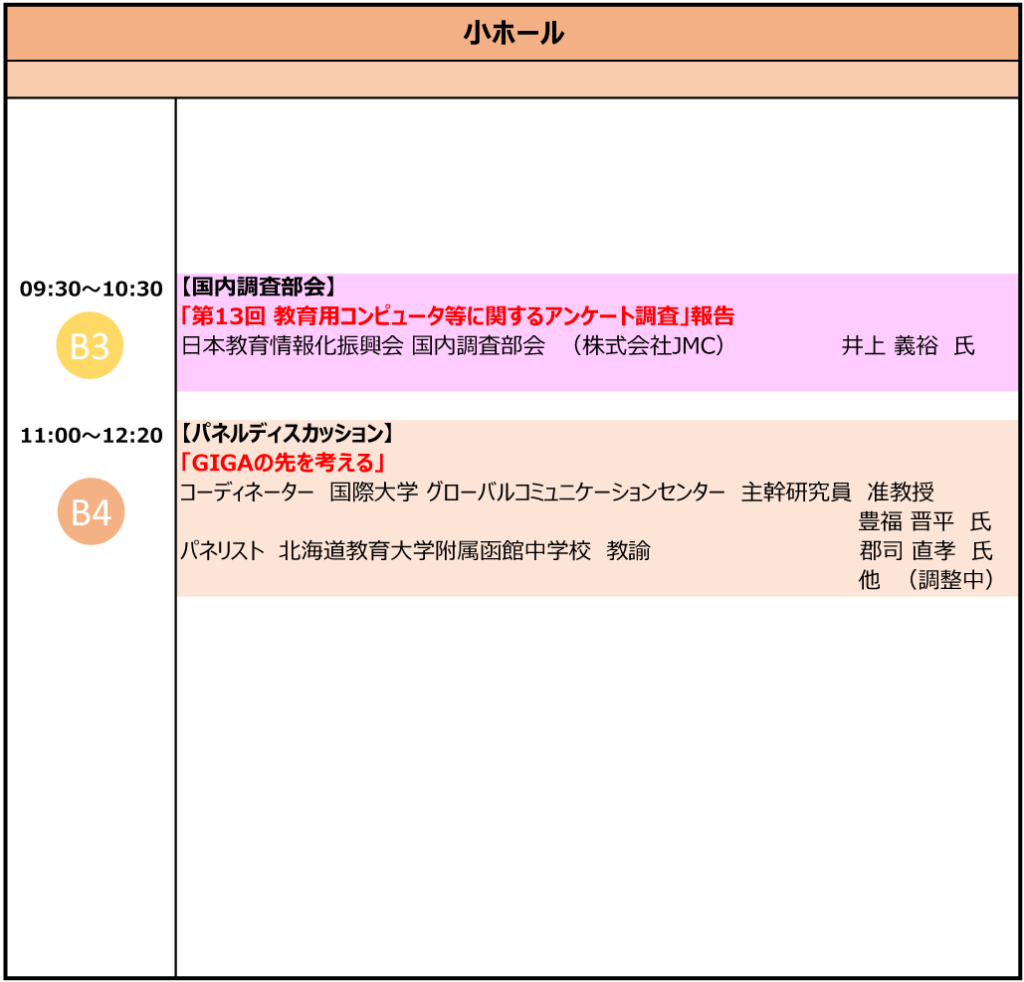Screen dimensions: 1024x982
Task: Select speaker name 井上 義裕 氏
Action: pos(907,347)
